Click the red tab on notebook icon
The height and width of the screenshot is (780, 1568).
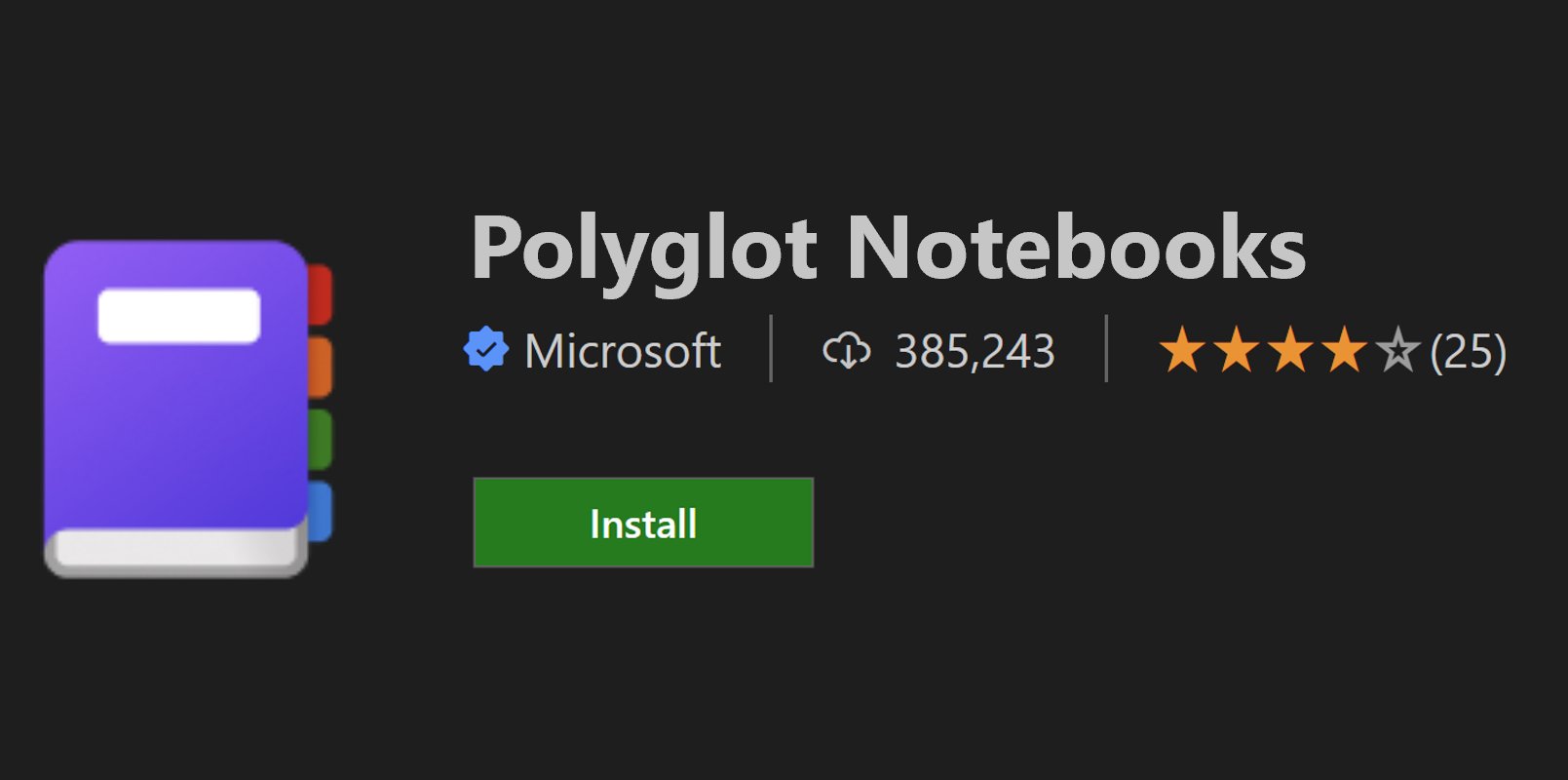pyautogui.click(x=321, y=294)
